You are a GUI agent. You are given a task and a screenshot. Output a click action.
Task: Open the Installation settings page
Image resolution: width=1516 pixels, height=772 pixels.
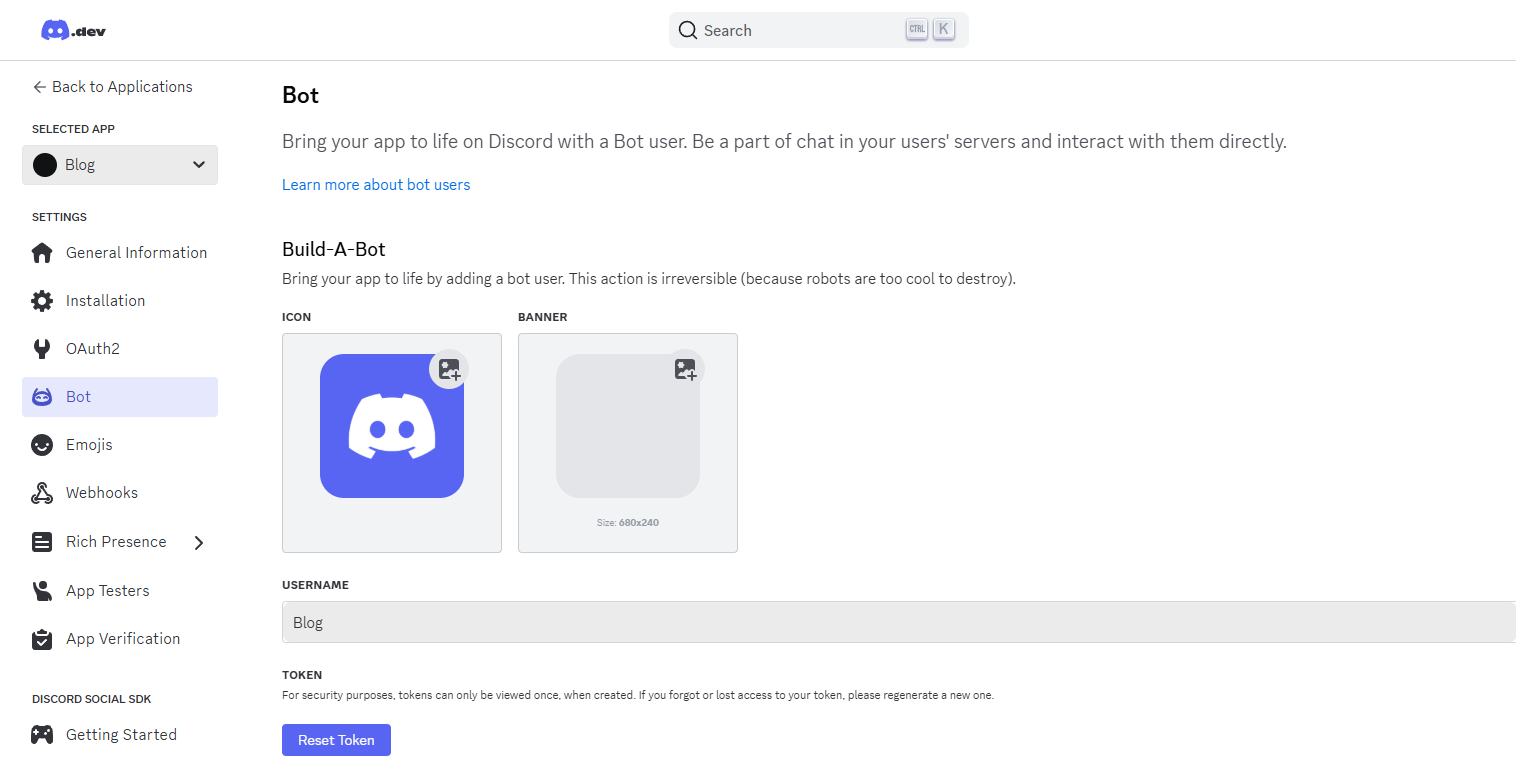coord(120,301)
